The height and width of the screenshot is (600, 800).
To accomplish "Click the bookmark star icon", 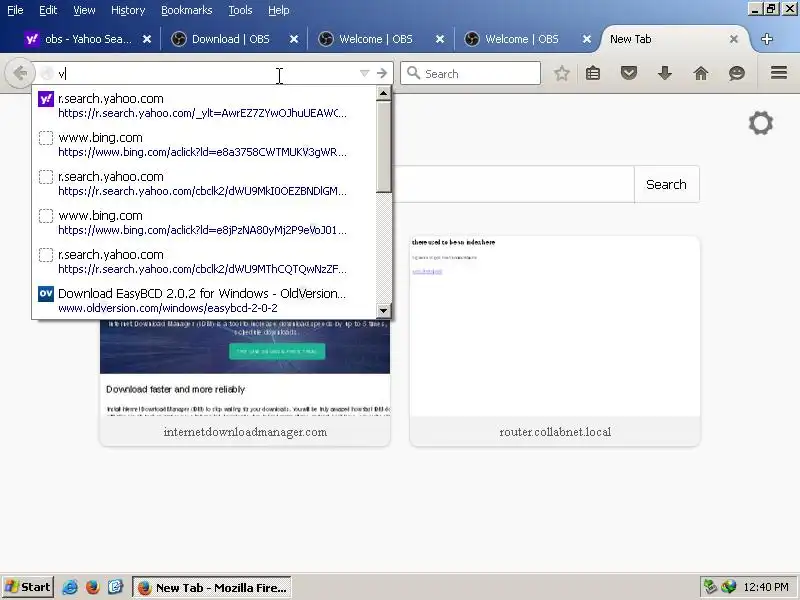I will pos(562,73).
